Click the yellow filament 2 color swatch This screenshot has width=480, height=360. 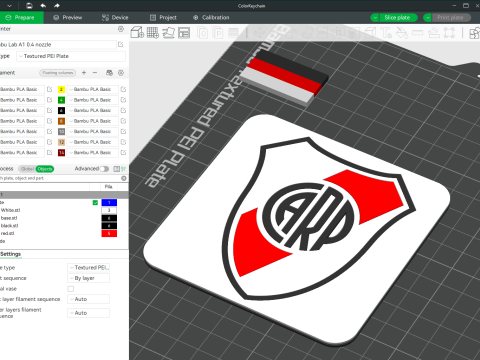tap(61, 89)
